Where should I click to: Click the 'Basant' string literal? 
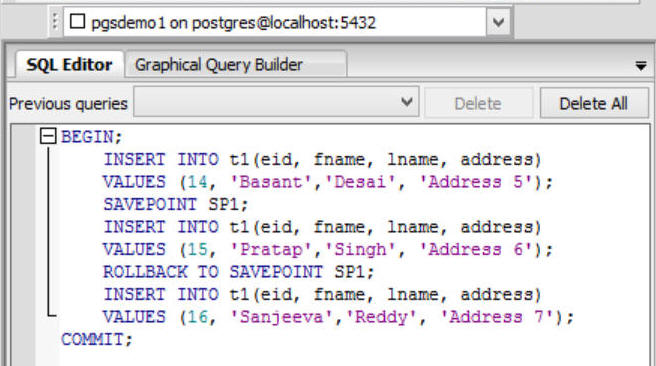click(x=271, y=182)
